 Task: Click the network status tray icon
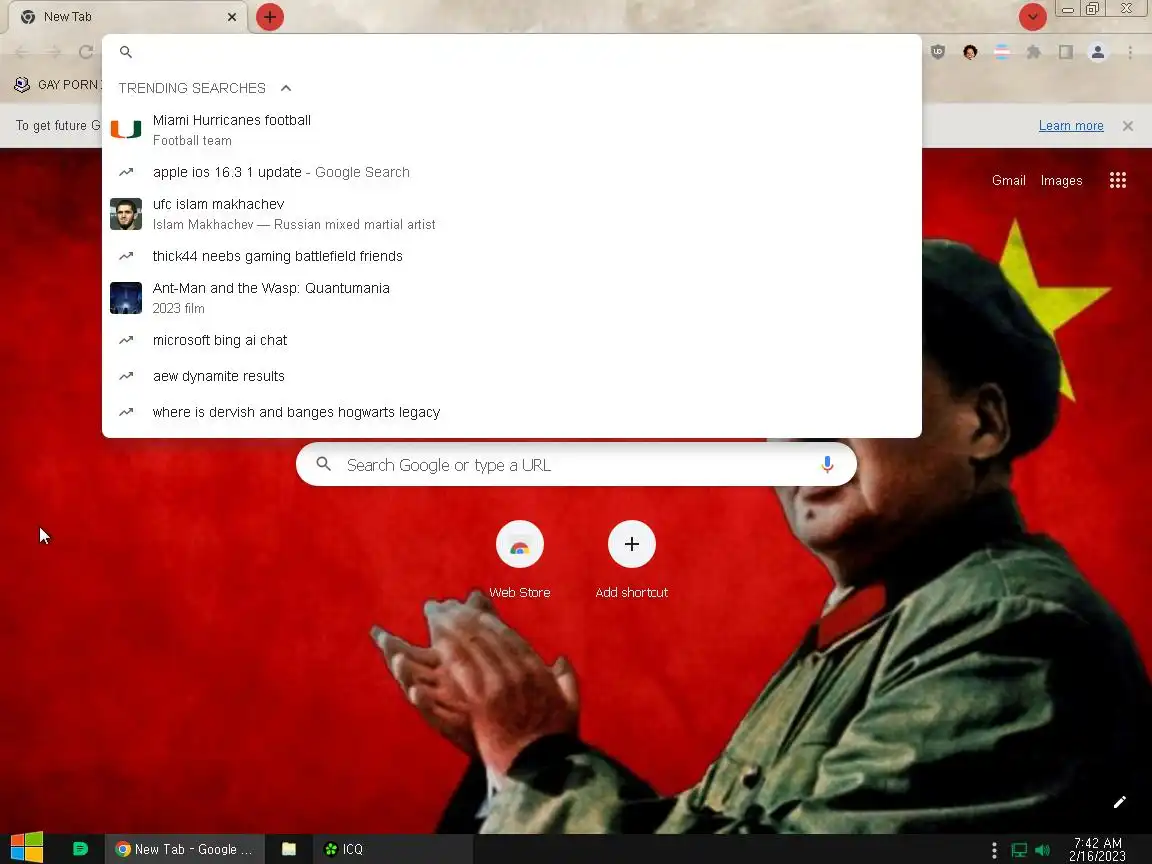coord(1019,850)
